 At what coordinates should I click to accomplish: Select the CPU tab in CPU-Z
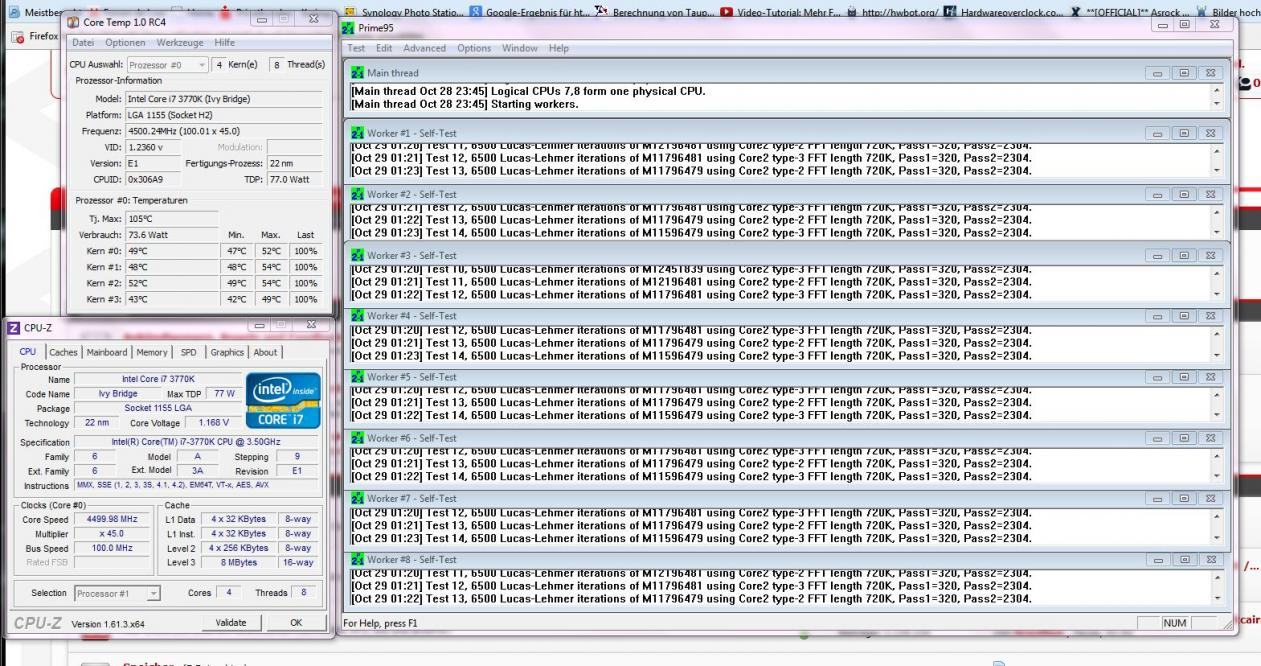tap(29, 351)
